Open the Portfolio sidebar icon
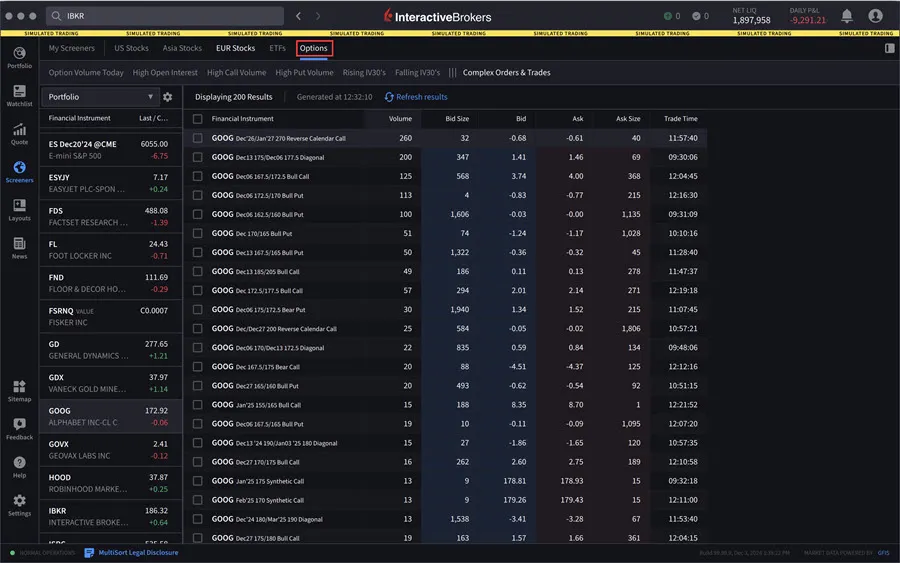 [20, 53]
